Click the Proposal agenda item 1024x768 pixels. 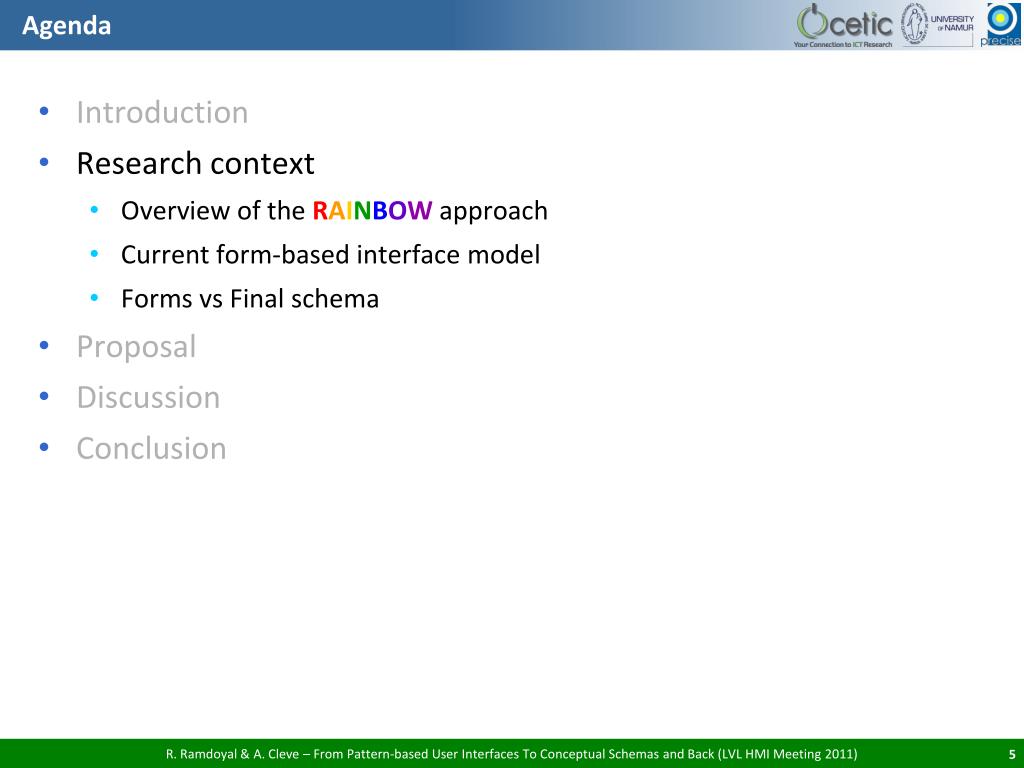coord(136,347)
